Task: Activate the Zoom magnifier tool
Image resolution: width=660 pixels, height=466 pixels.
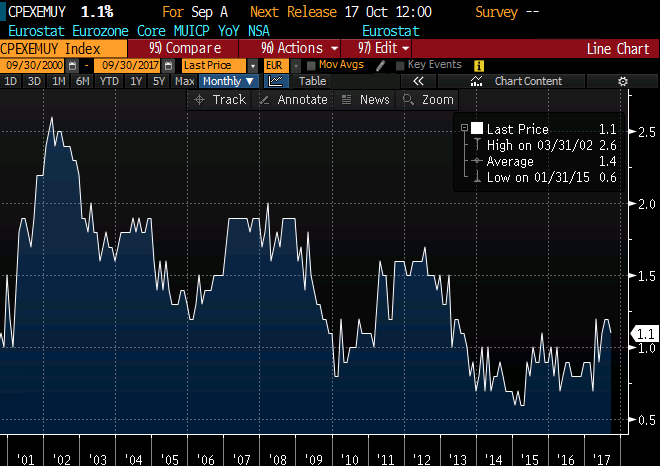Action: [x=427, y=100]
